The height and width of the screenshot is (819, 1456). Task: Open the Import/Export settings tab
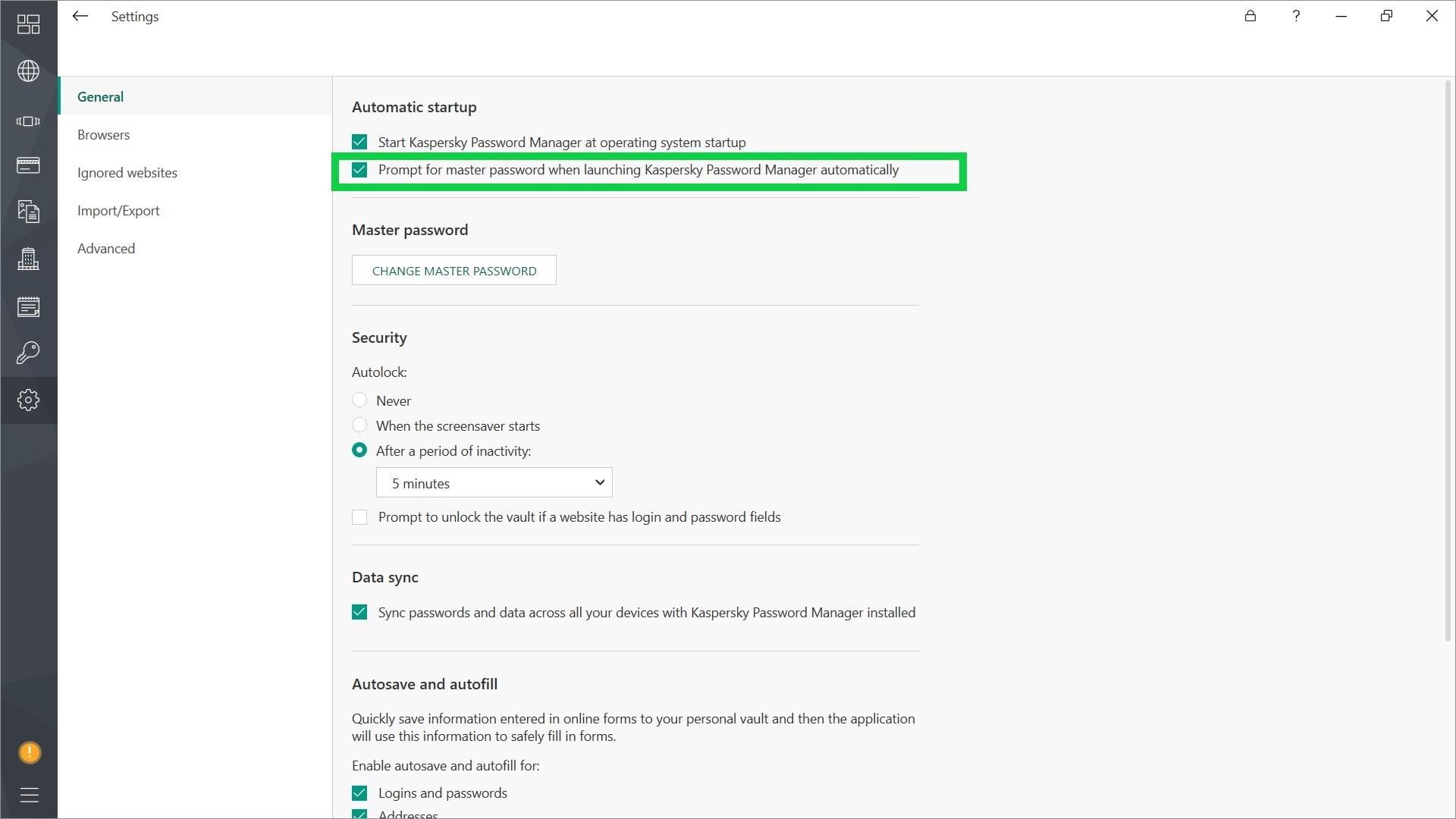[195, 210]
